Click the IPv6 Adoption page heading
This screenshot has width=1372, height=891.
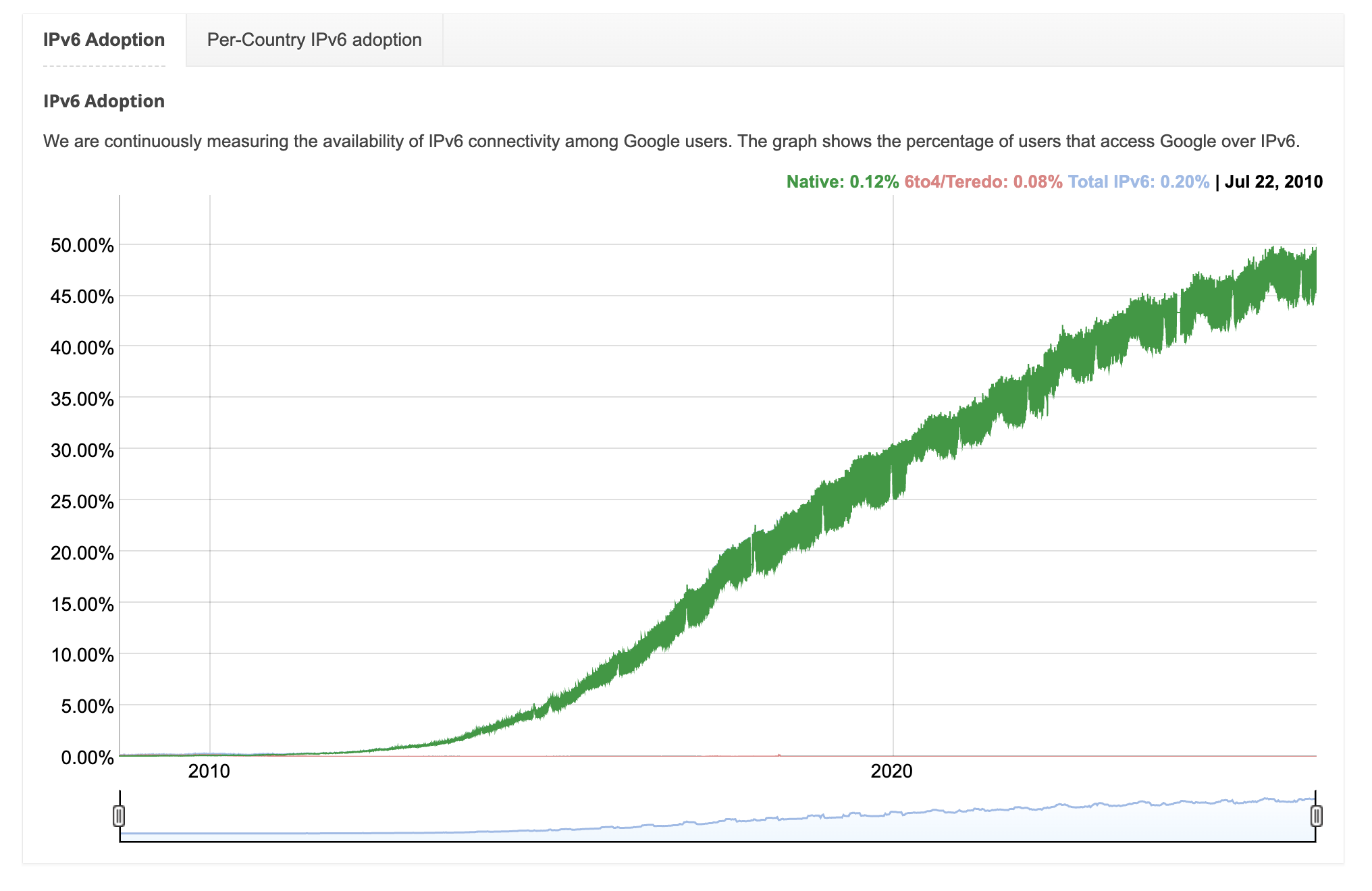pyautogui.click(x=103, y=101)
